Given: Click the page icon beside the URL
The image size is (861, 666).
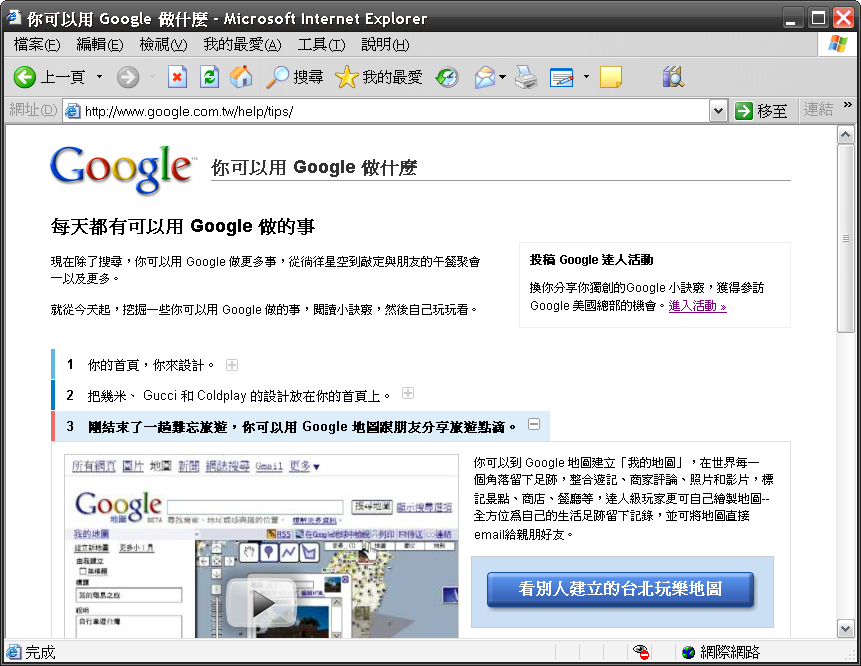Looking at the screenshot, I should [x=72, y=111].
